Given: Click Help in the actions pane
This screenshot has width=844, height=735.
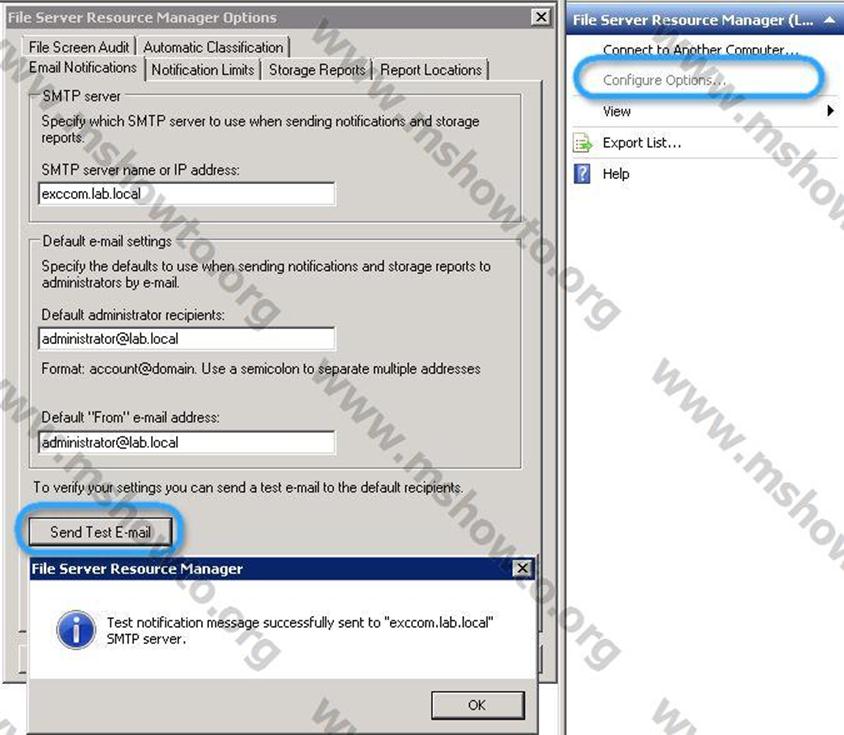Looking at the screenshot, I should [x=616, y=174].
